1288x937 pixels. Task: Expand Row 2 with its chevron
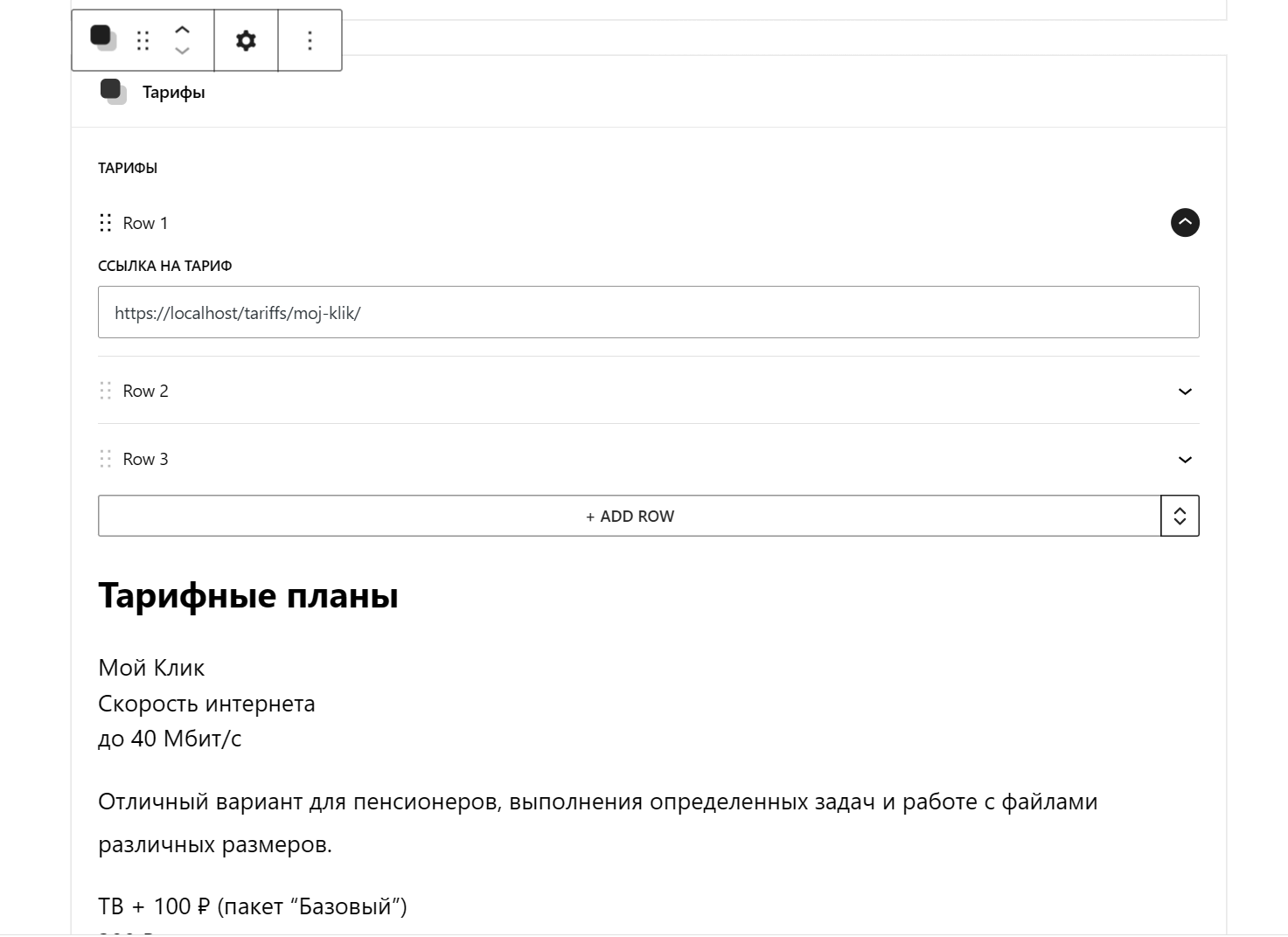pos(1185,392)
